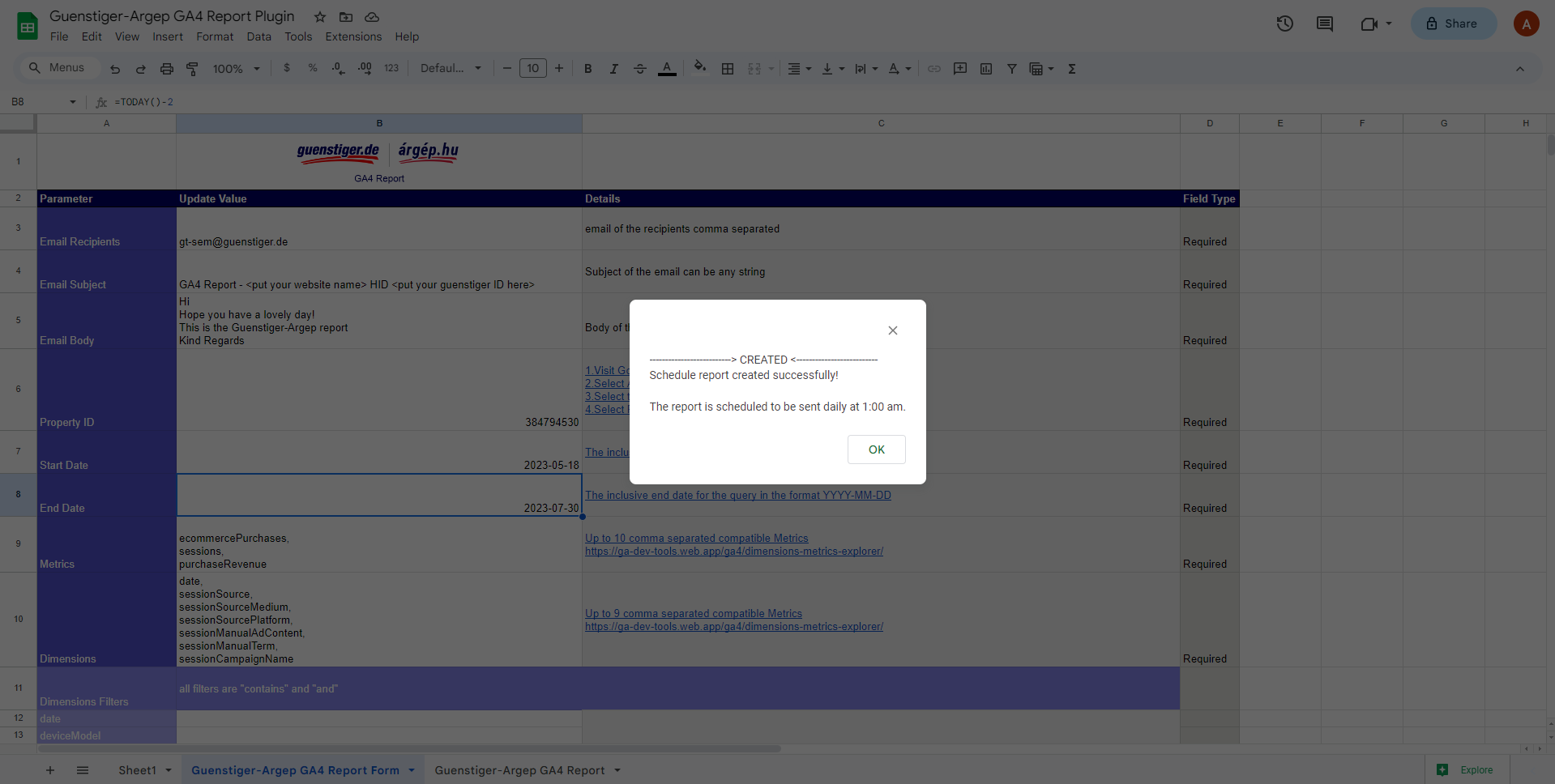Viewport: 1555px width, 784px height.
Task: Open vertical align dropdown
Action: [833, 69]
